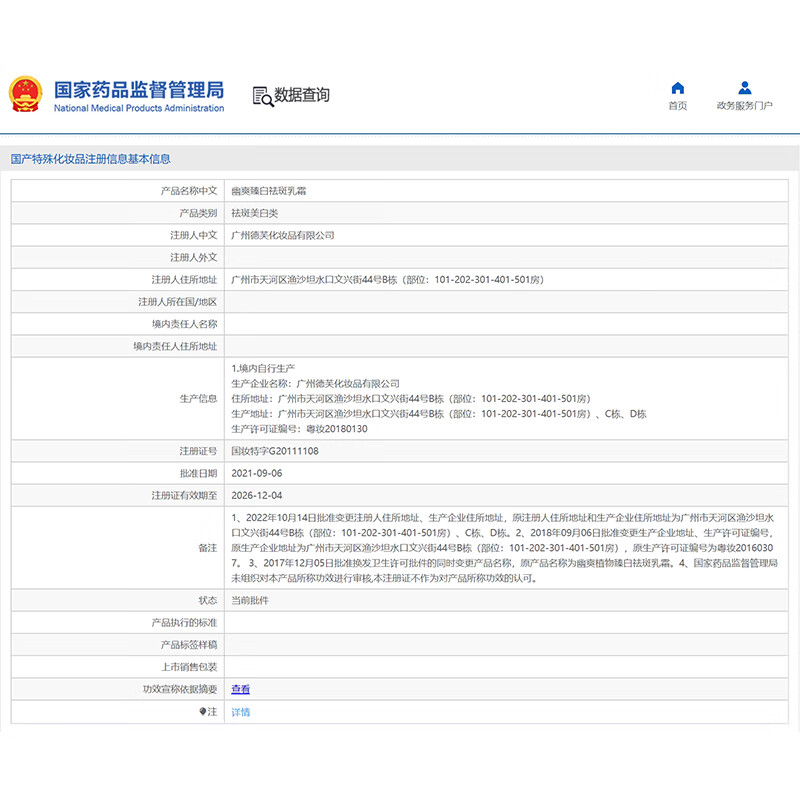Click the marker icon beside 注
The image size is (800, 800).
[x=203, y=712]
